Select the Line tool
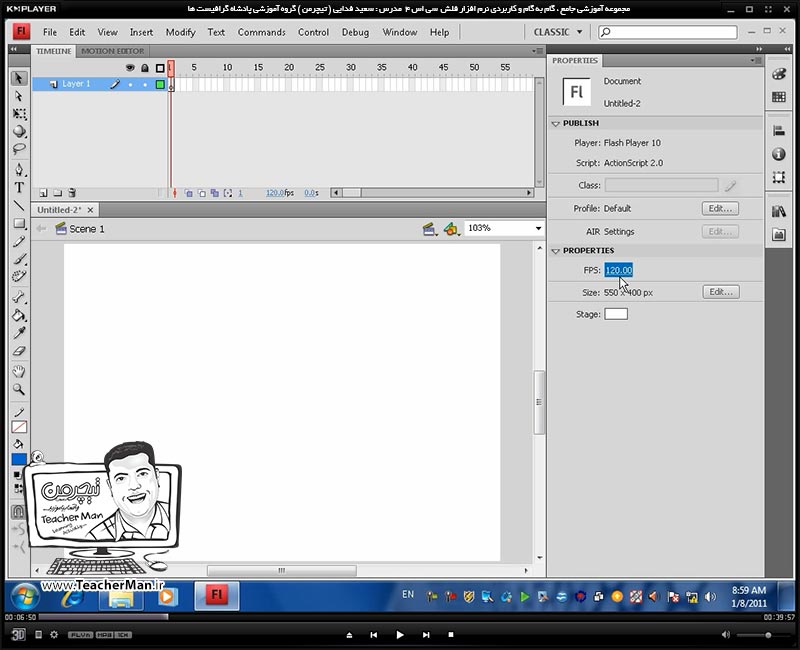Image resolution: width=800 pixels, height=650 pixels. tap(19, 205)
